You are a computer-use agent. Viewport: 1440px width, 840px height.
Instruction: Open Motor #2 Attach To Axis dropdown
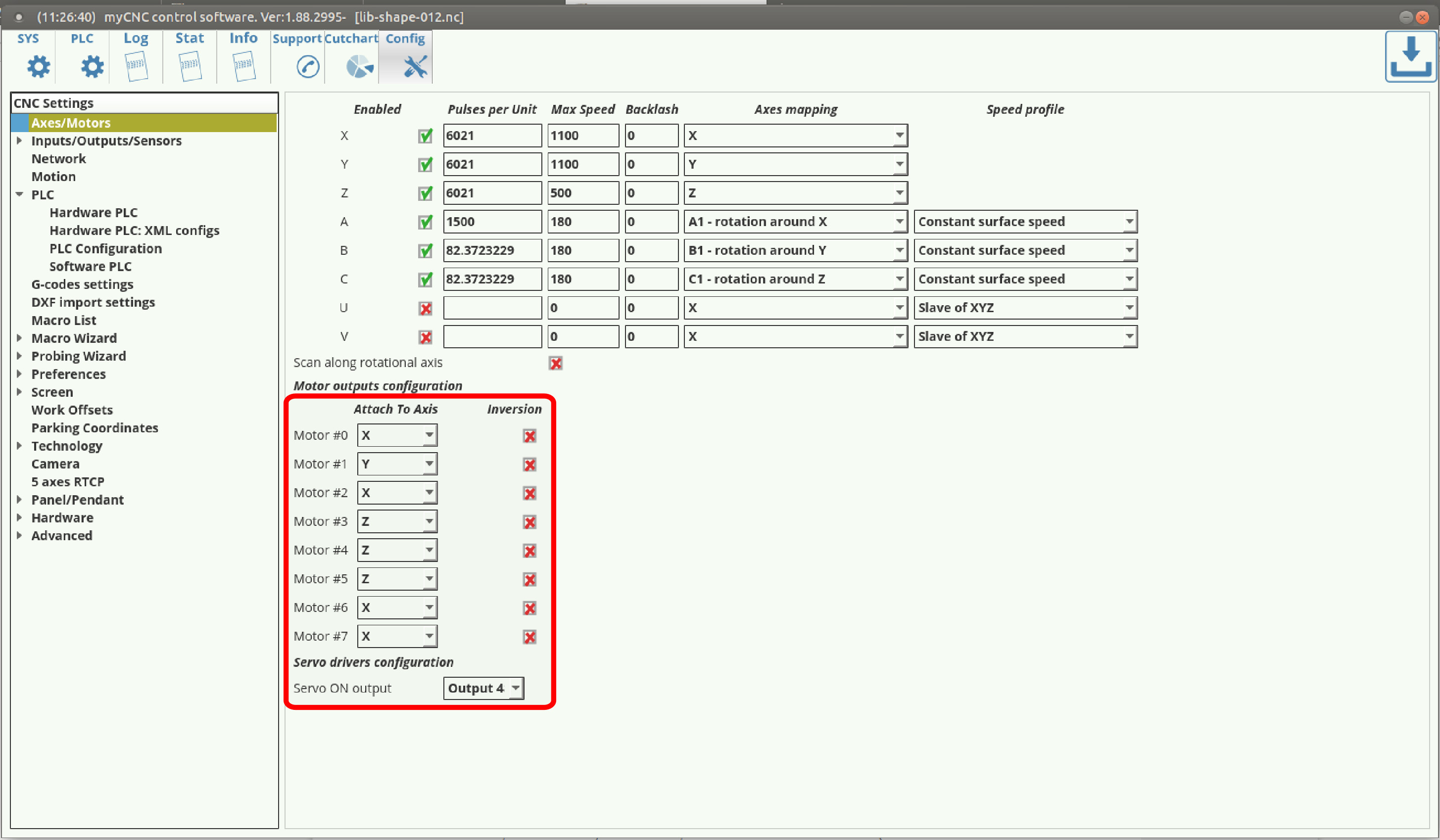coord(397,493)
